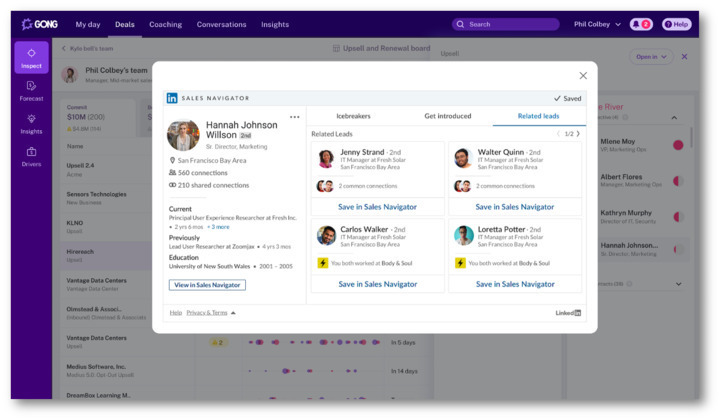720x420 pixels.
Task: Close the Sales Navigator dialog
Action: 583,76
